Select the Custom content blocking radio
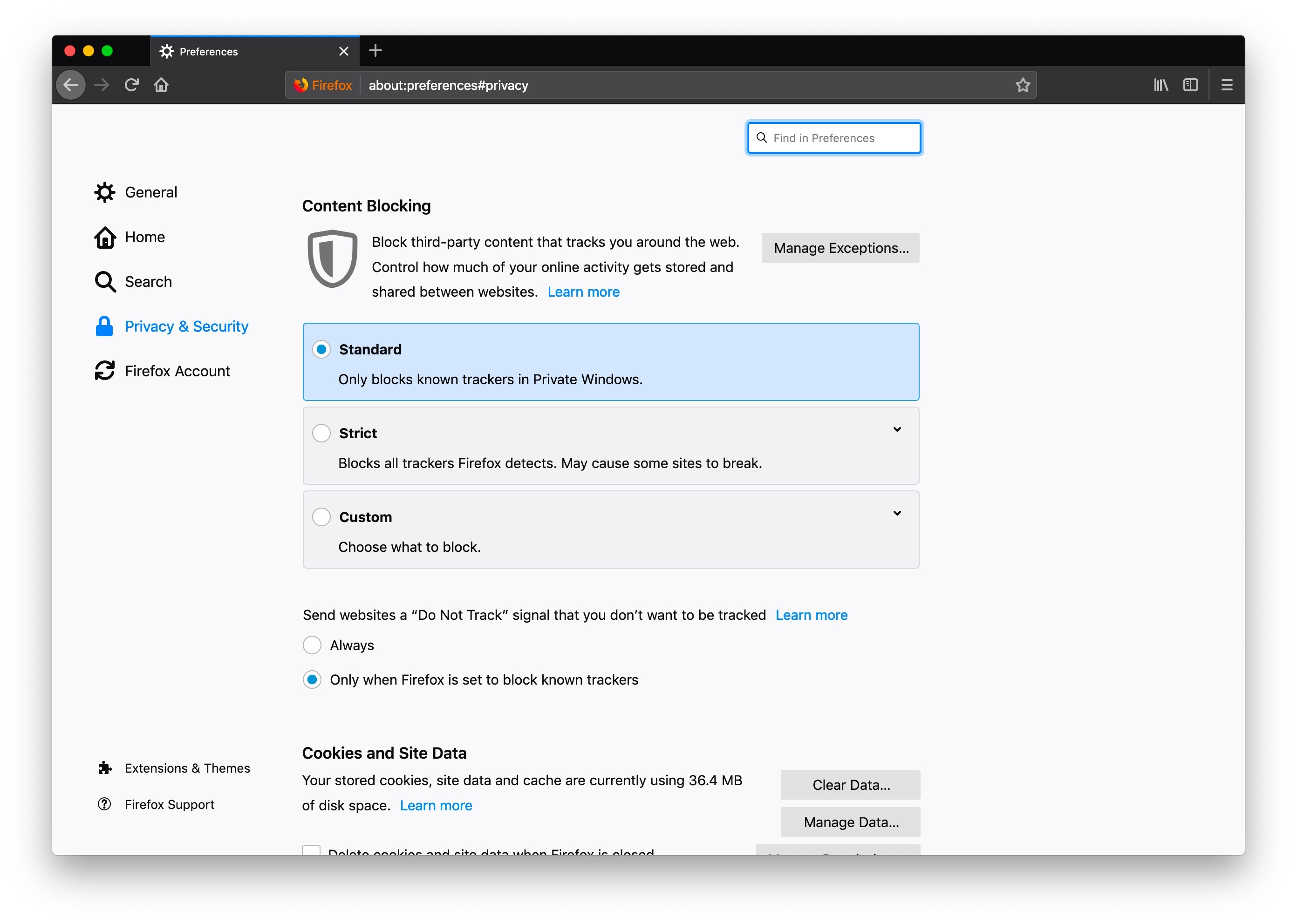Viewport: 1297px width, 924px height. click(321, 516)
